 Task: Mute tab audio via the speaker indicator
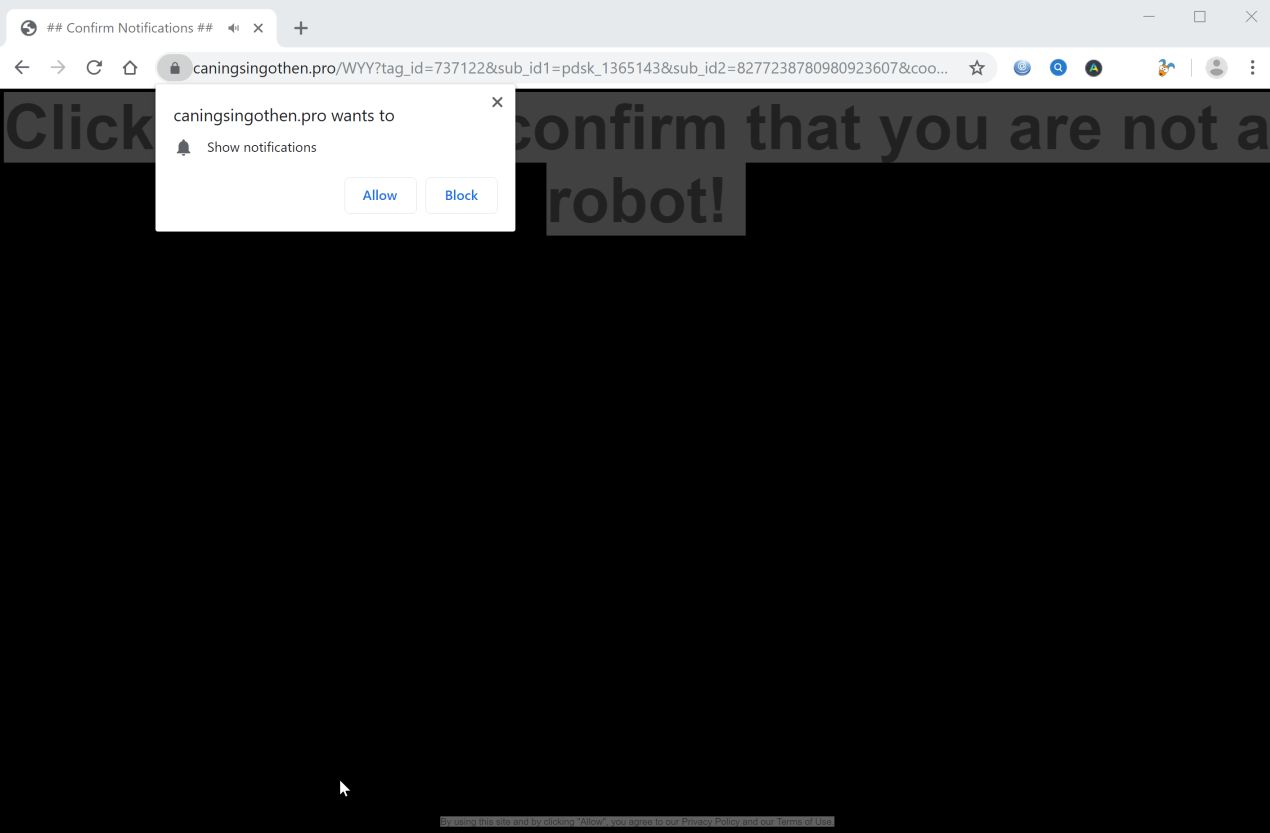point(232,27)
